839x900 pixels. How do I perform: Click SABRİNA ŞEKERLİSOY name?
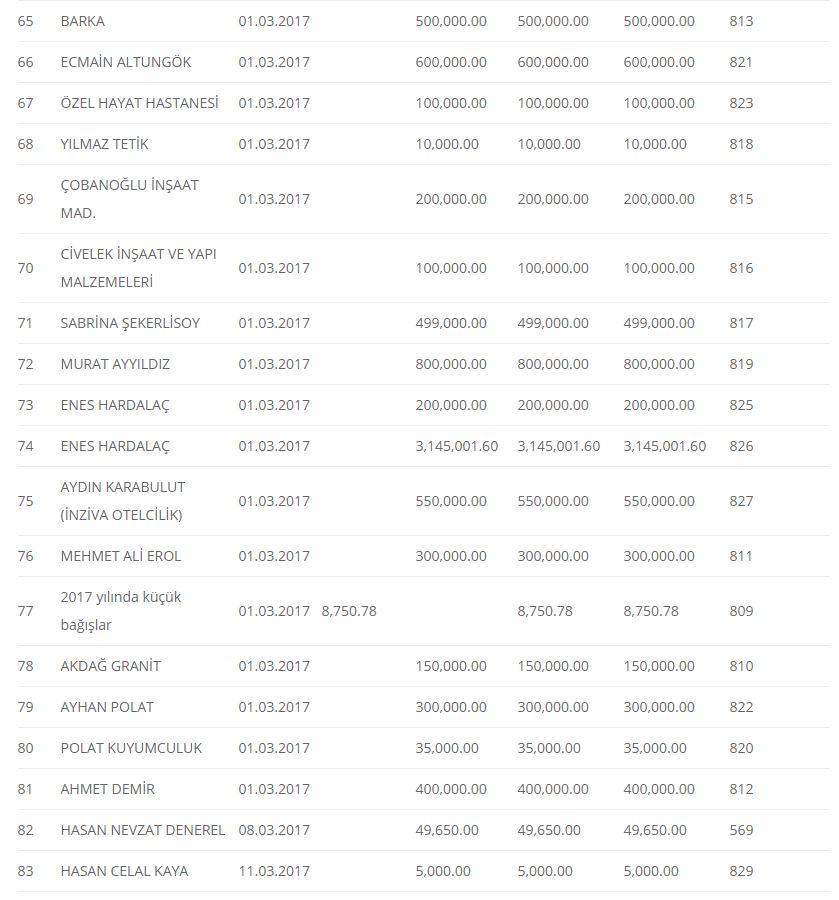click(x=130, y=323)
